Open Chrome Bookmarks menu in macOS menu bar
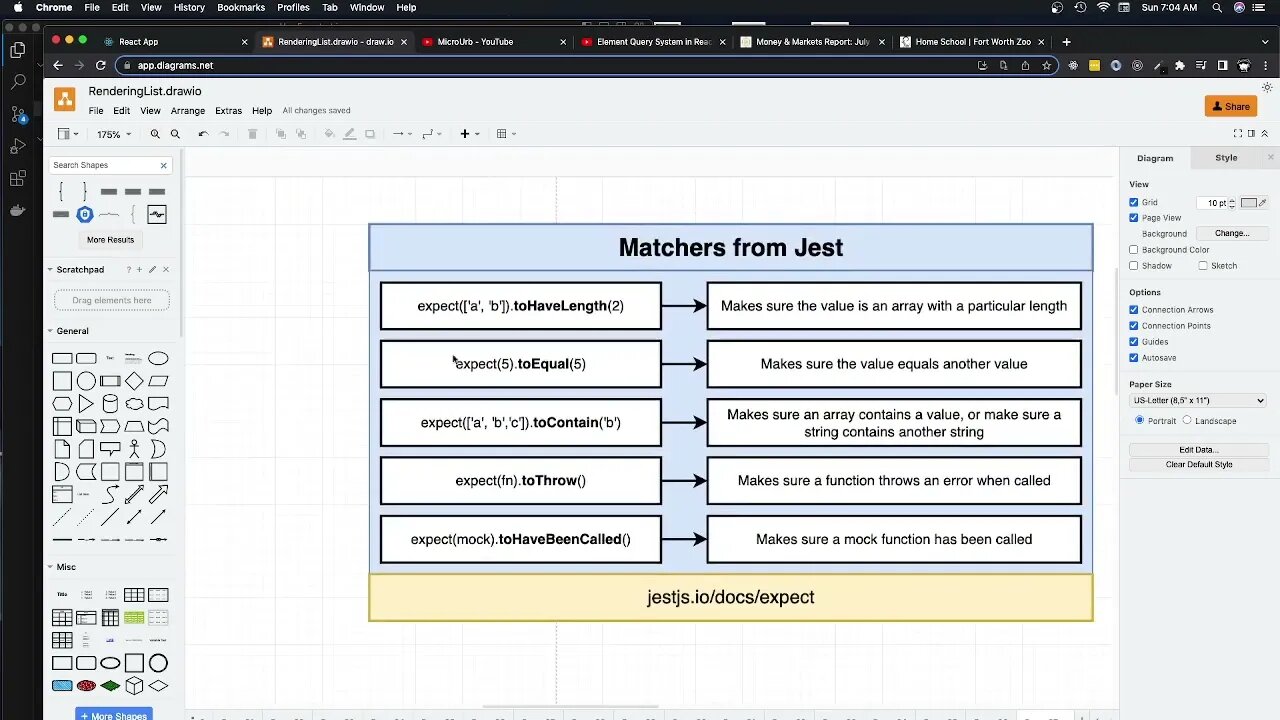Viewport: 1280px width, 720px height. click(x=241, y=7)
